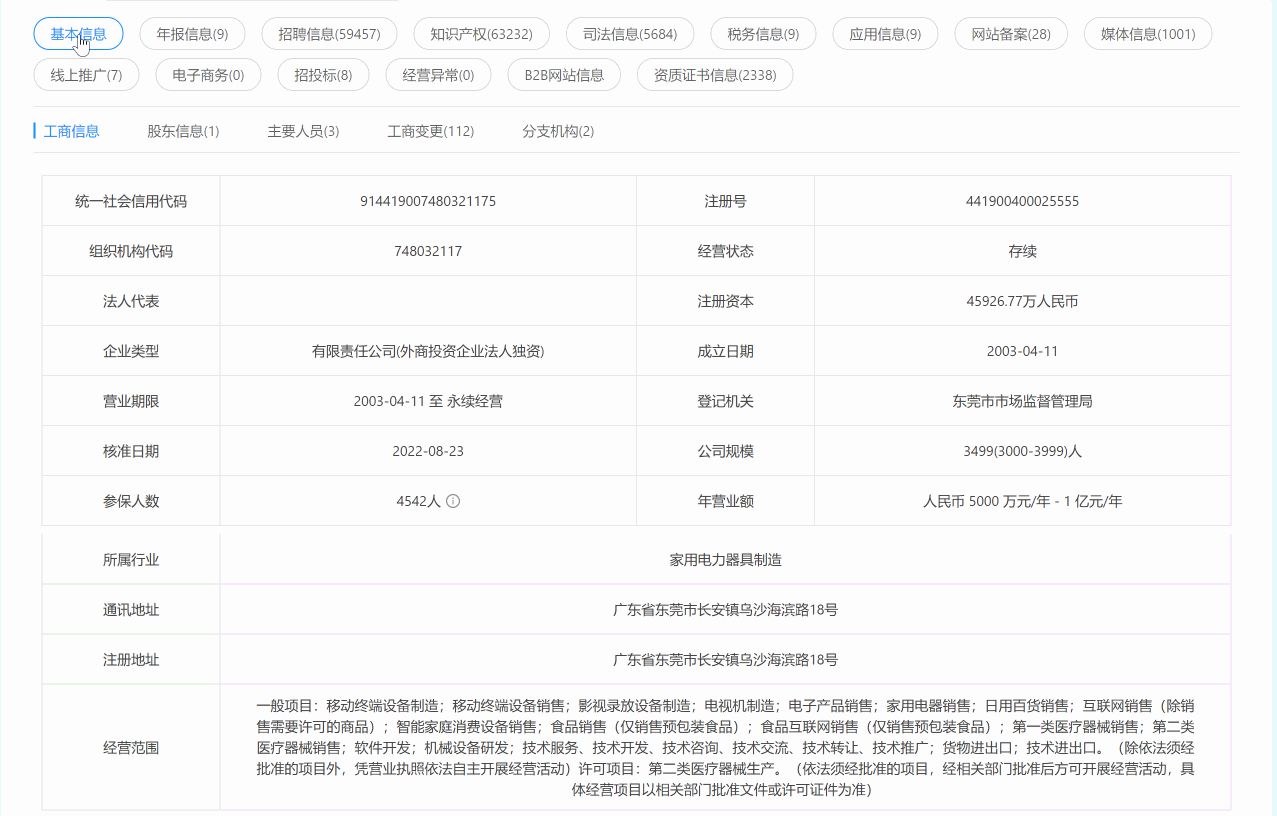The width and height of the screenshot is (1277, 816).
Task: View 招投标(8) records
Action: (323, 74)
